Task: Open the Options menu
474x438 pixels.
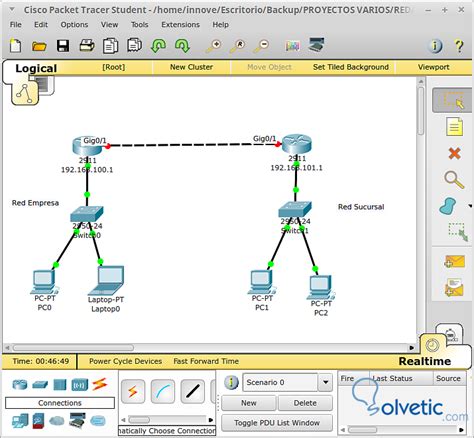Action: point(74,25)
